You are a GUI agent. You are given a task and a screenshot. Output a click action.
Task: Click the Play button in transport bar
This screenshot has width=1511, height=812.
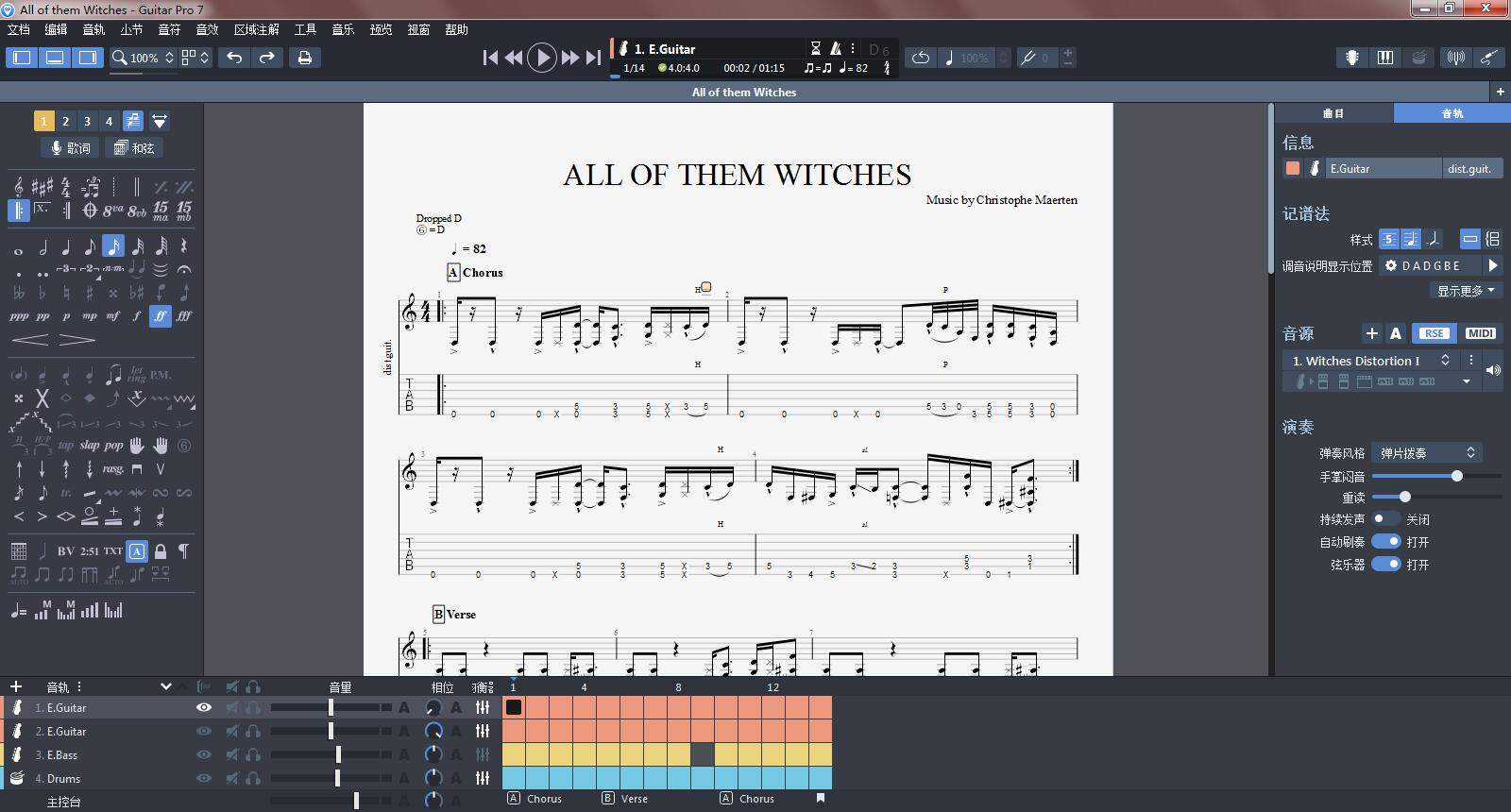541,58
